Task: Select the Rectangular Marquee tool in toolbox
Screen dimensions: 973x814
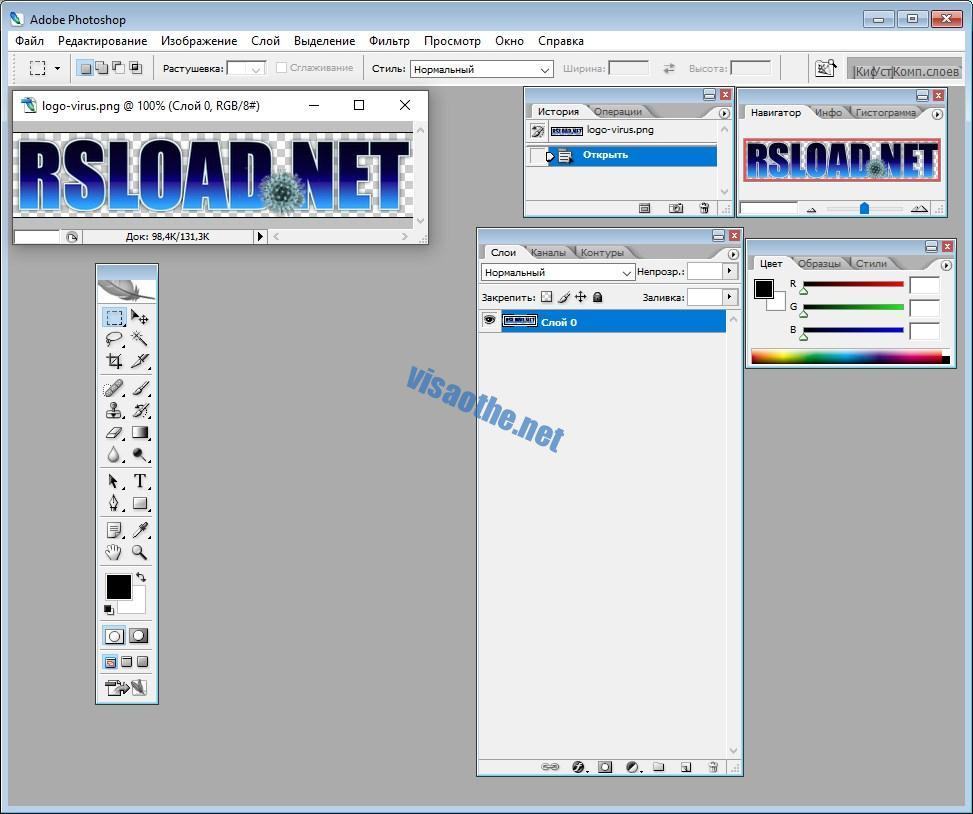Action: 114,317
